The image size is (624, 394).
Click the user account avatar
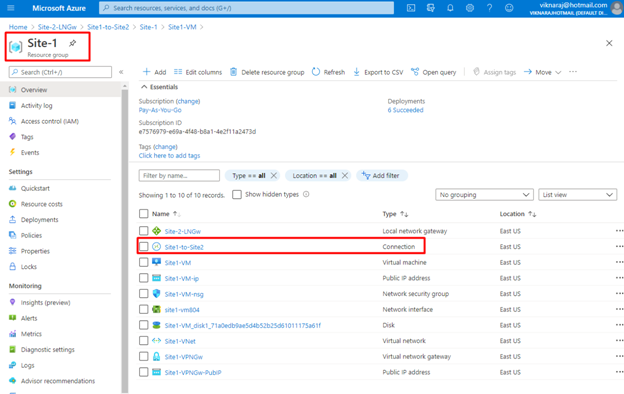[616, 8]
